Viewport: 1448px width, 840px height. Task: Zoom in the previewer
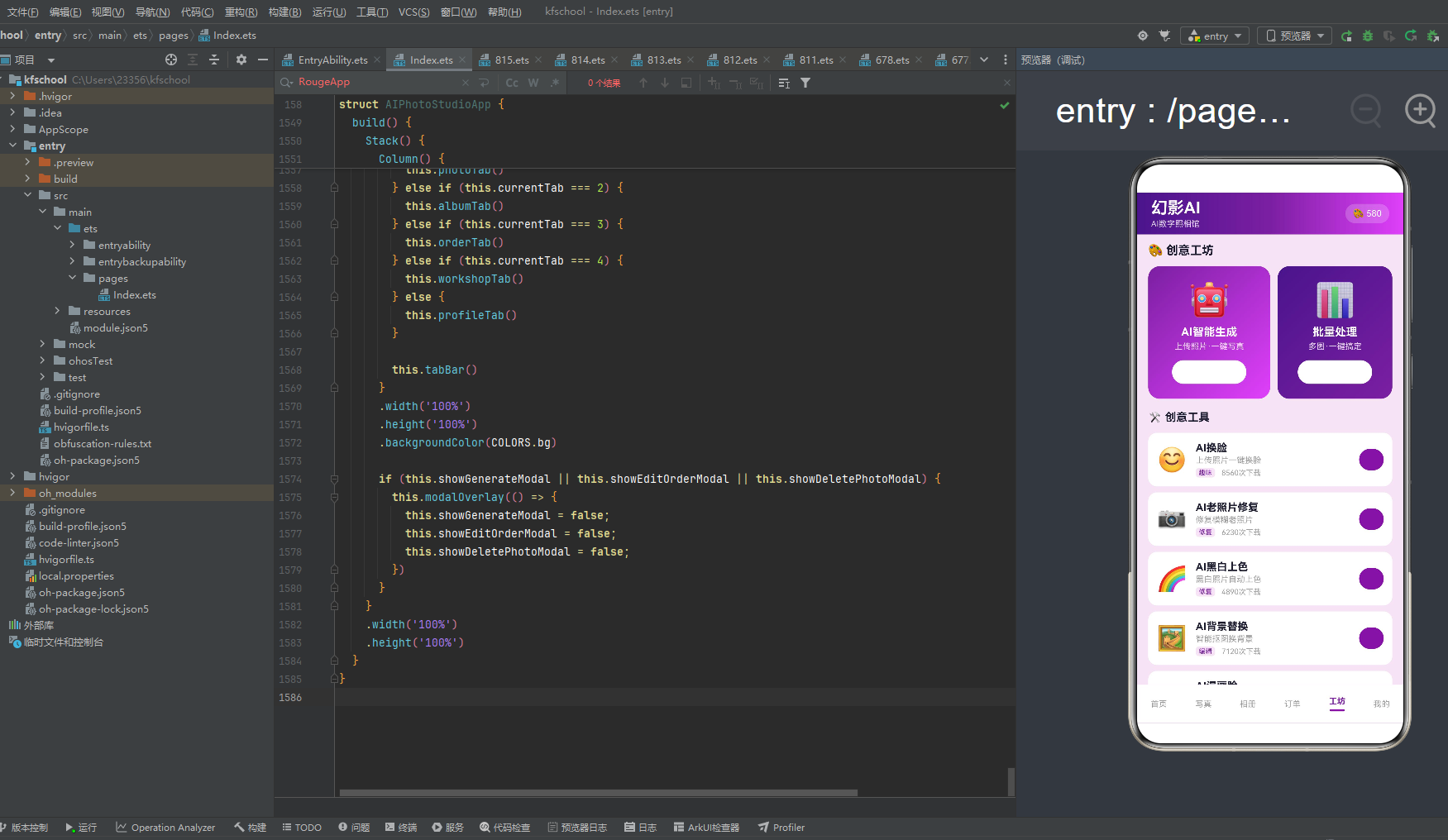1421,110
